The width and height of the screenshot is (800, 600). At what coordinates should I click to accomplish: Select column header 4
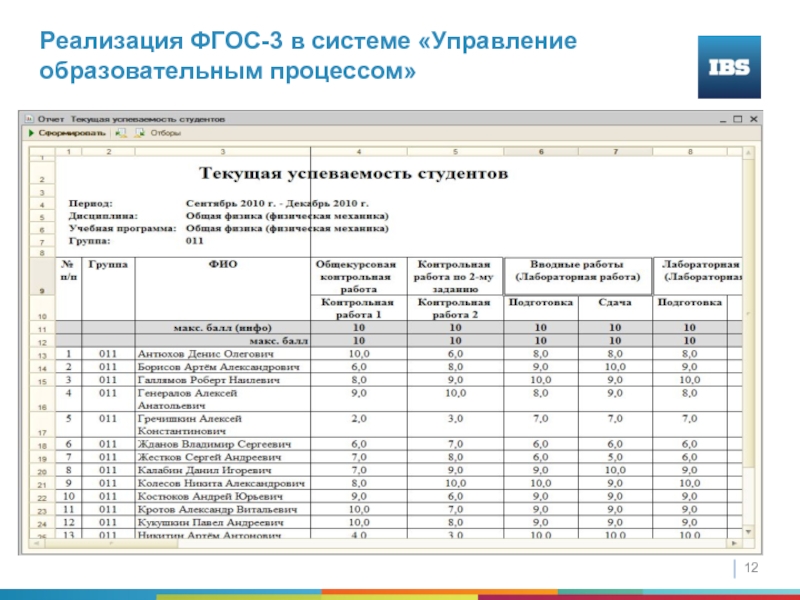tap(359, 152)
